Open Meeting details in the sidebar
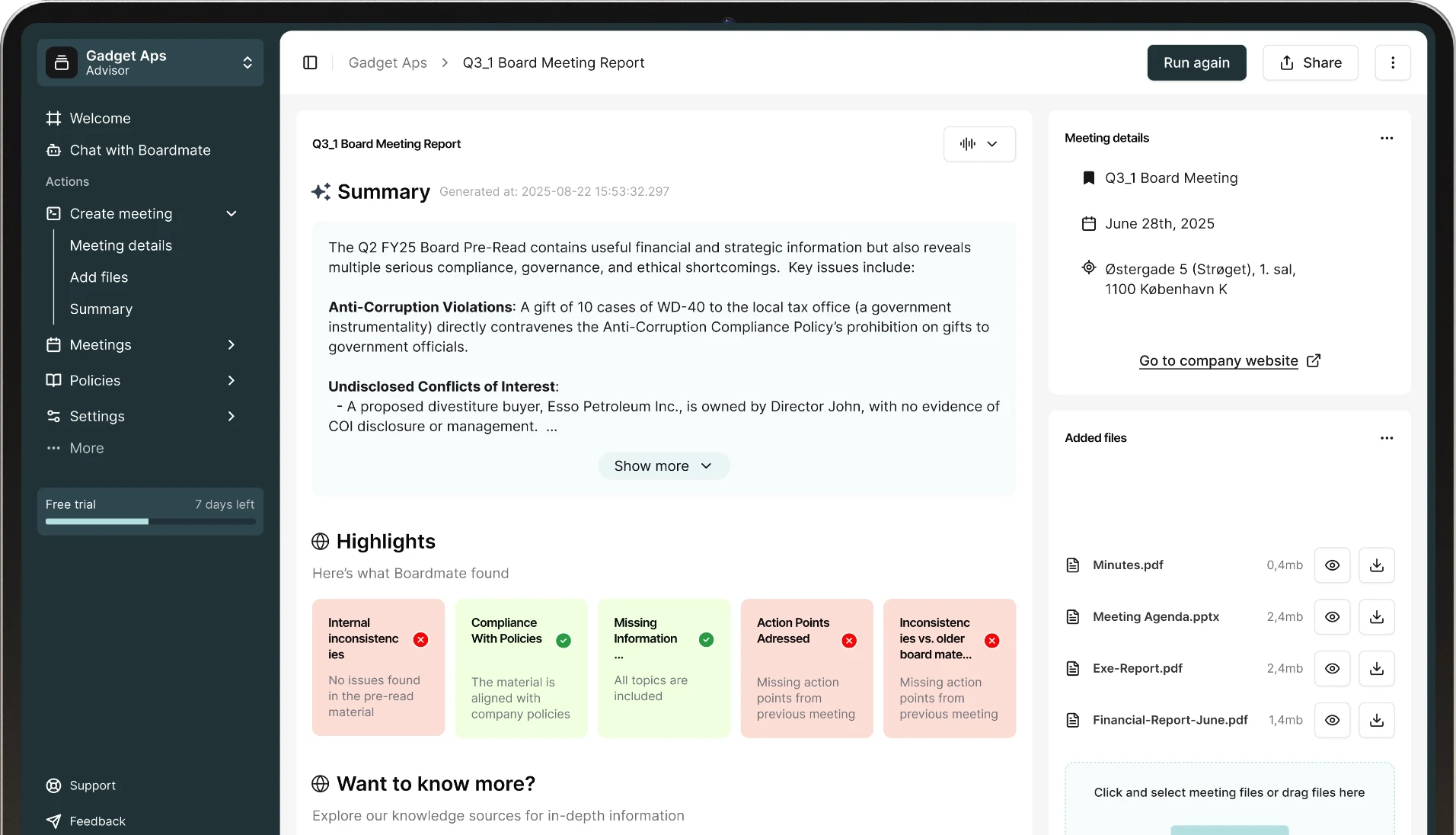Viewport: 1456px width, 835px height. (120, 245)
